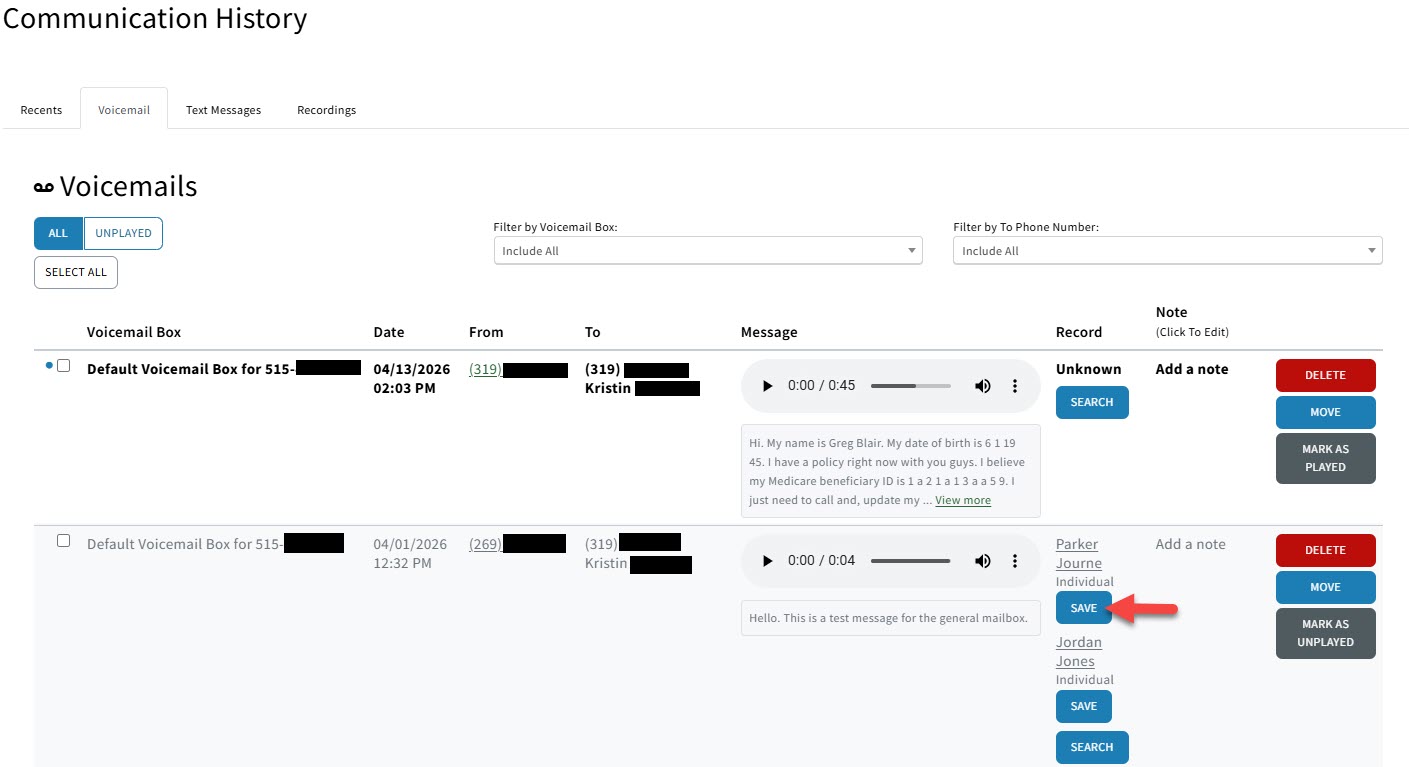The image size is (1409, 767).
Task: Add a note to the 04/13/2026 voicemail
Action: pyautogui.click(x=1192, y=369)
